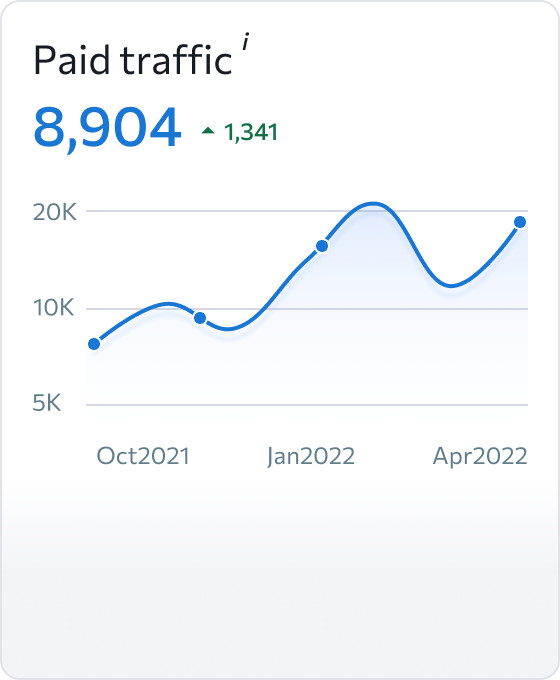Click the 5K baseline gridline
Screen dimensions: 560x680
pyautogui.click(x=307, y=405)
